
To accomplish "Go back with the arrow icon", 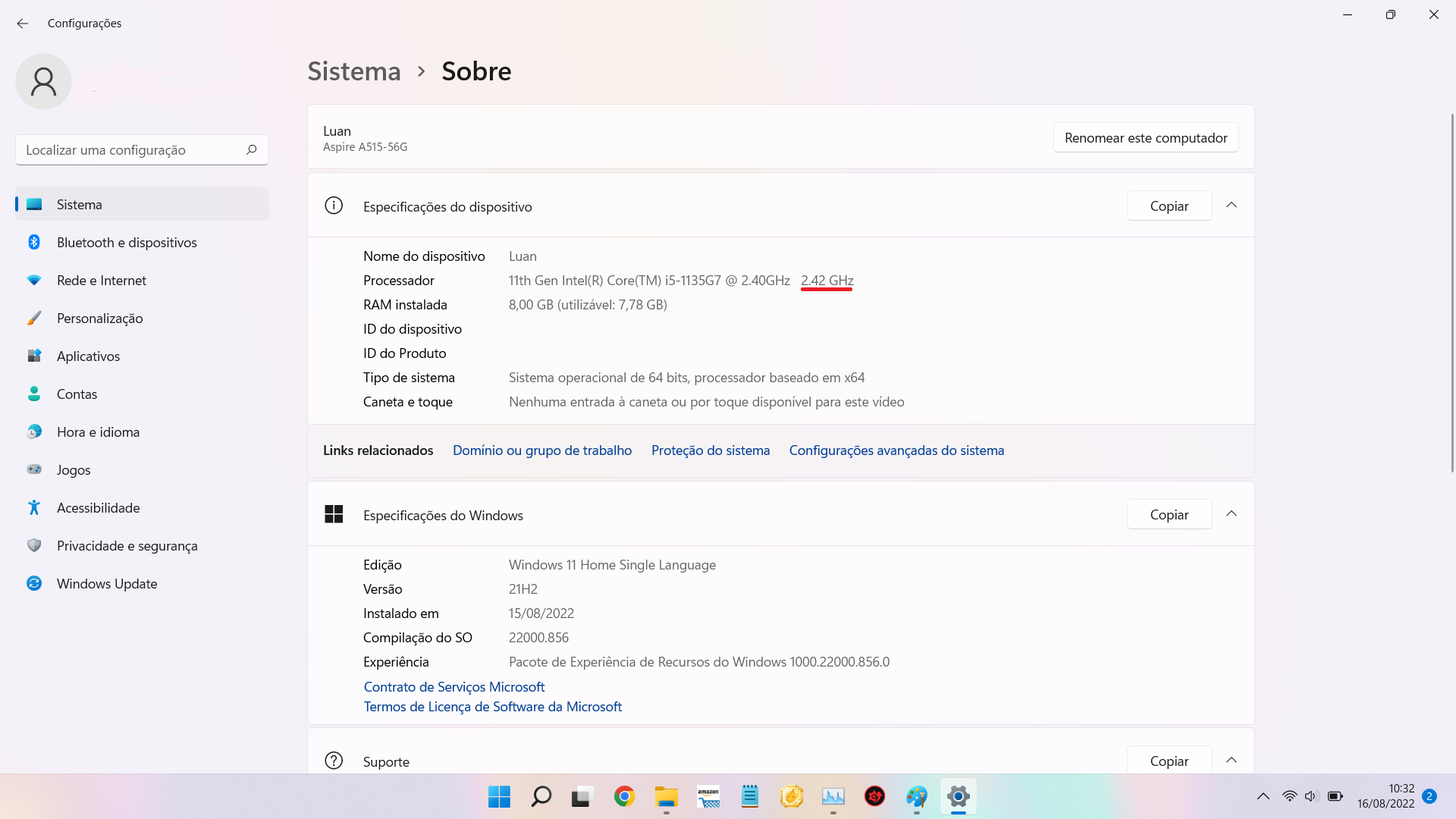I will click(23, 24).
